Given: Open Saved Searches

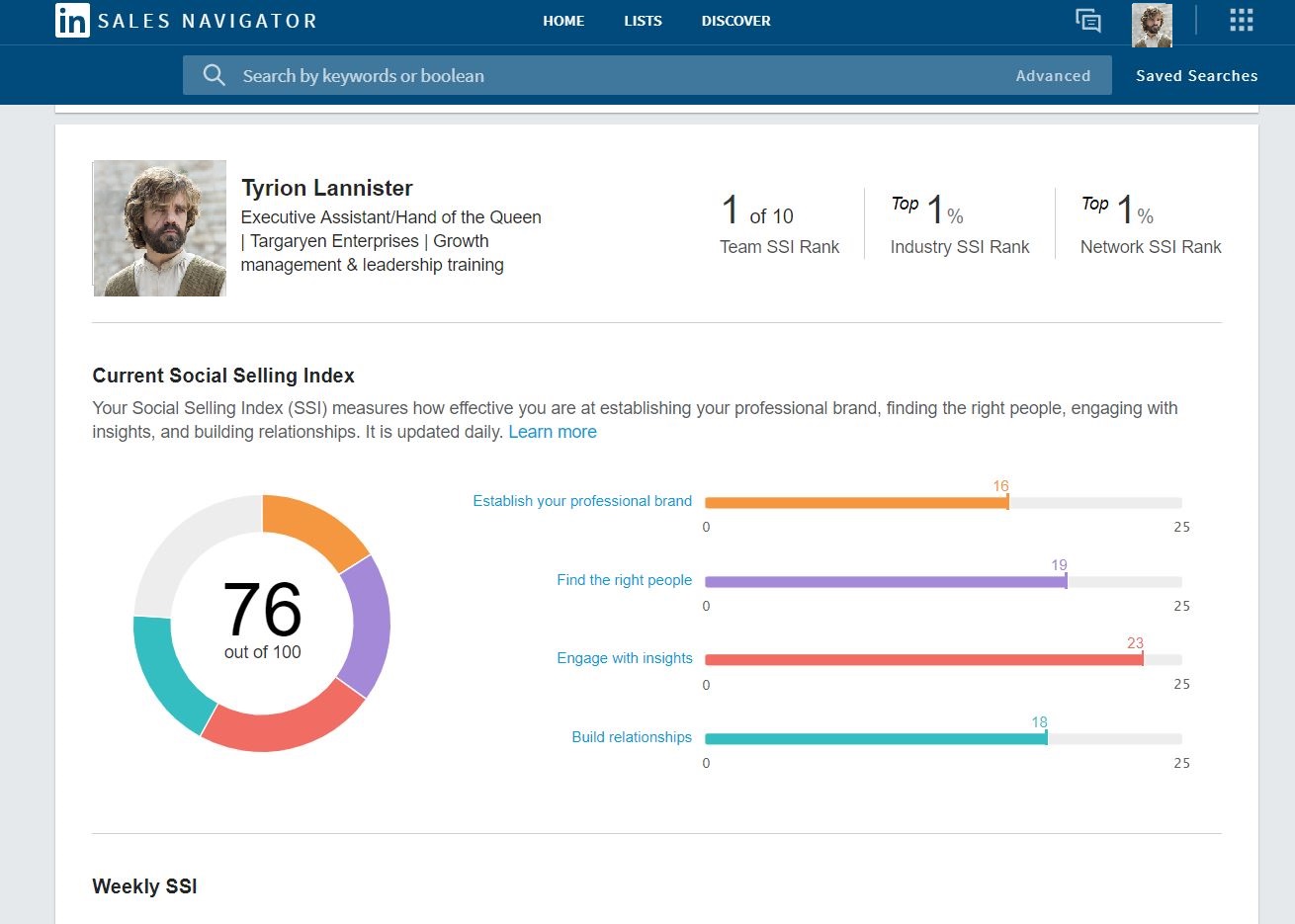Looking at the screenshot, I should pos(1197,76).
